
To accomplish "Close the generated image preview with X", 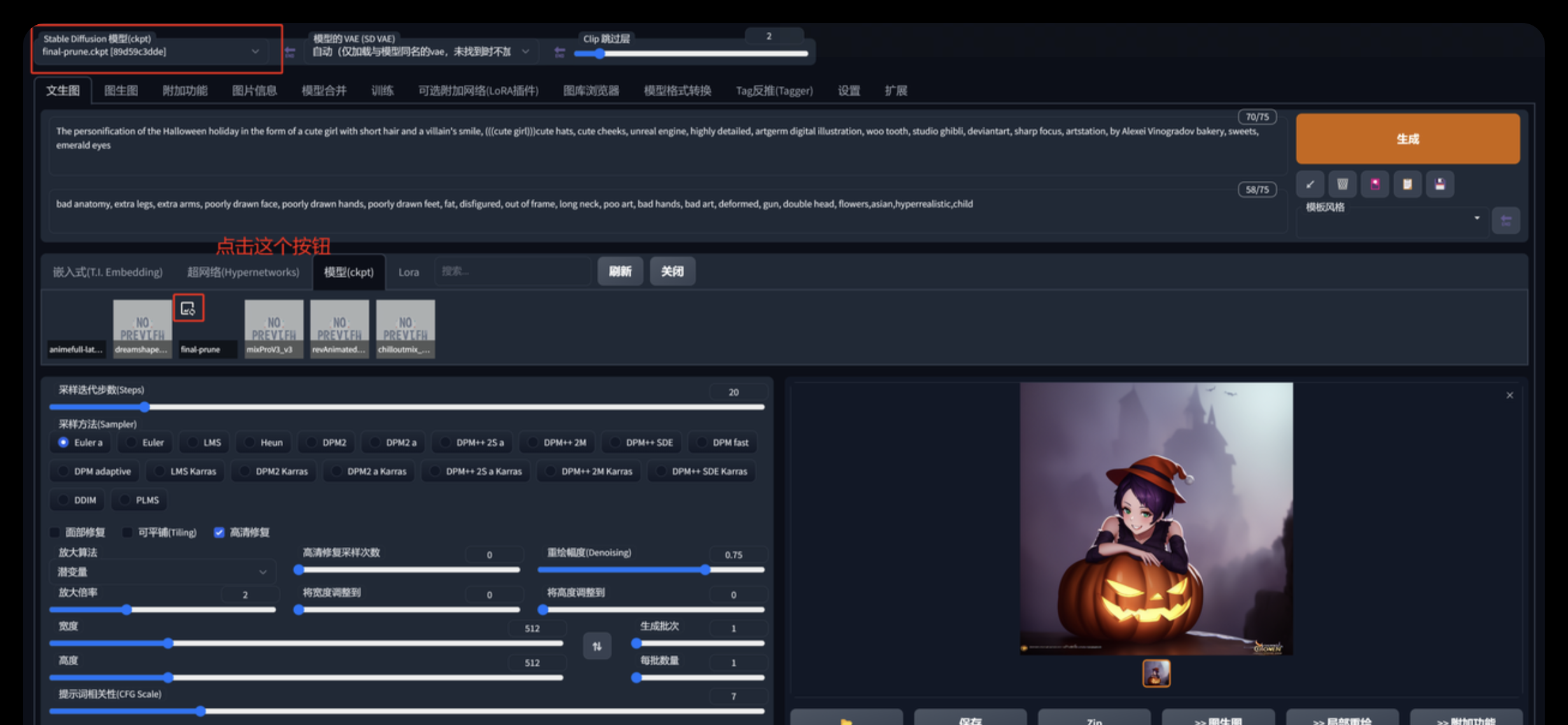I will [x=1509, y=395].
